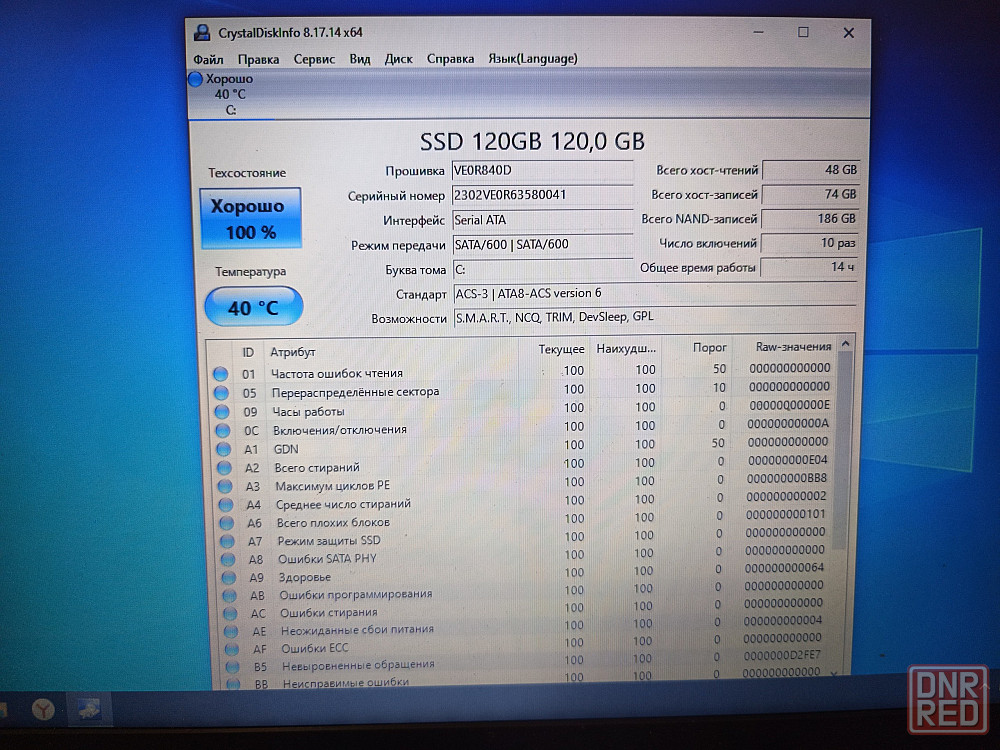The height and width of the screenshot is (750, 1000).
Task: Click the Атрибут column header
Action: 293,352
